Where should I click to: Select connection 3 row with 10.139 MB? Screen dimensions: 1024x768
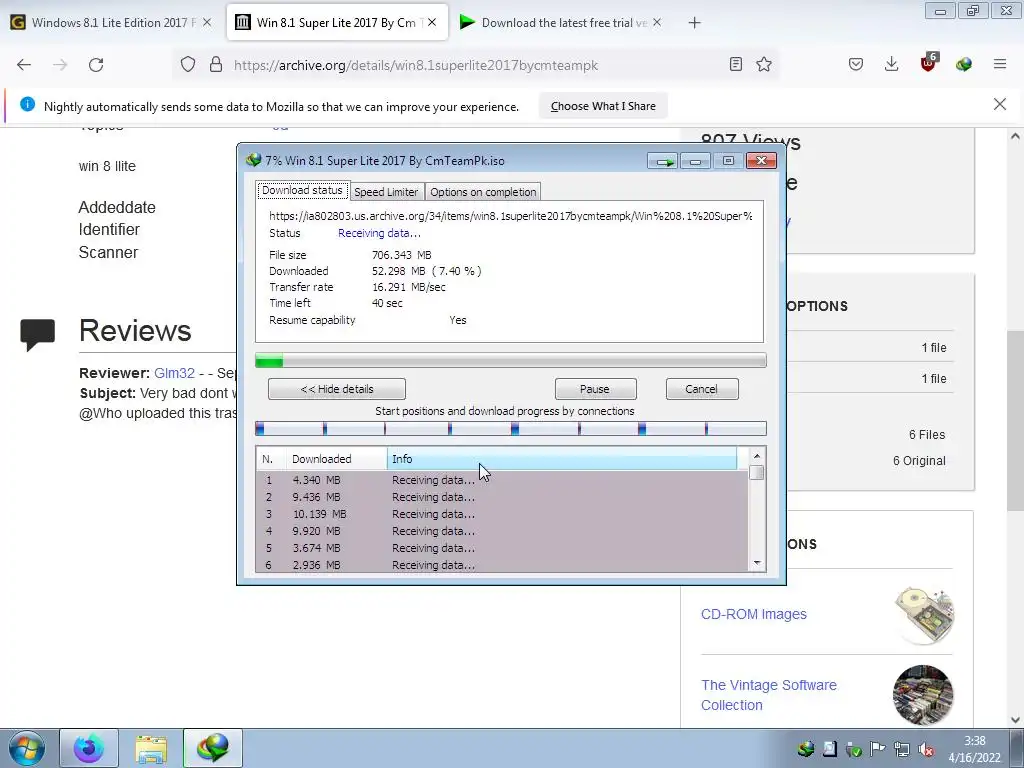502,514
